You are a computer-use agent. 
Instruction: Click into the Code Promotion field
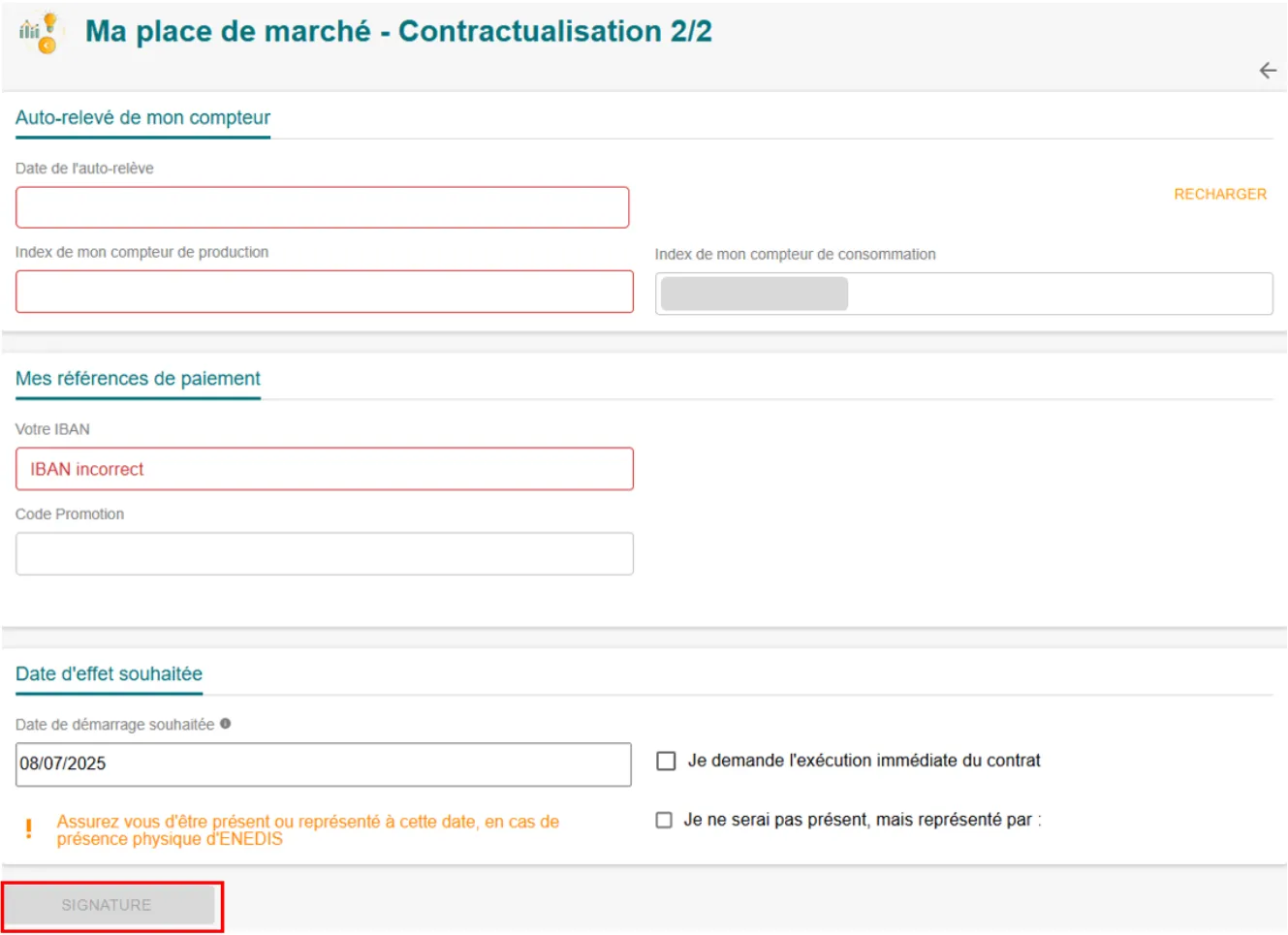click(x=324, y=553)
